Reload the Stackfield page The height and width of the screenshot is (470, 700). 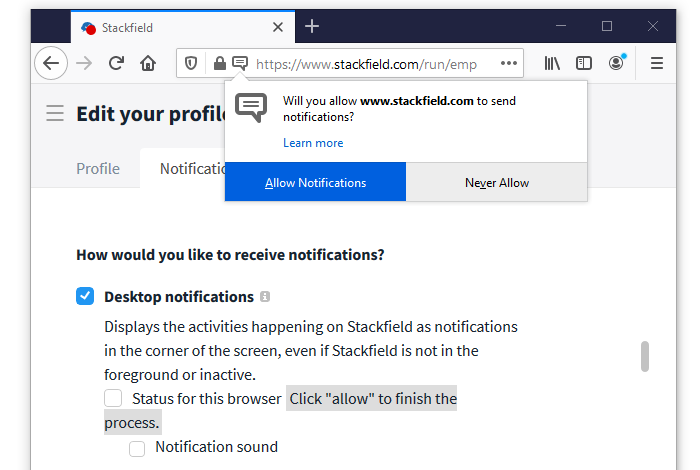pos(116,63)
